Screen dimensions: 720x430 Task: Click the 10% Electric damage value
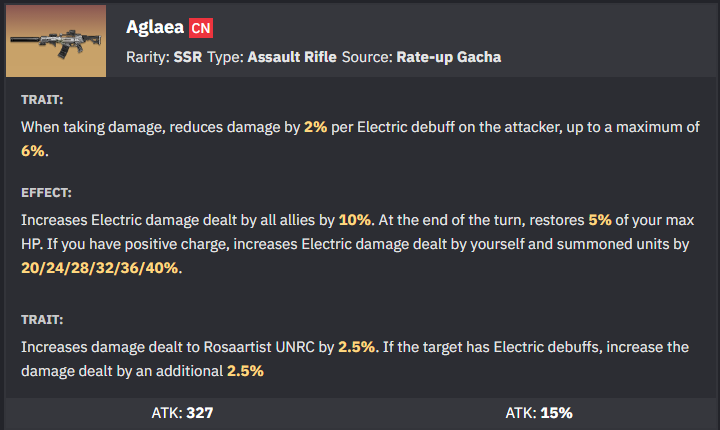pos(353,220)
